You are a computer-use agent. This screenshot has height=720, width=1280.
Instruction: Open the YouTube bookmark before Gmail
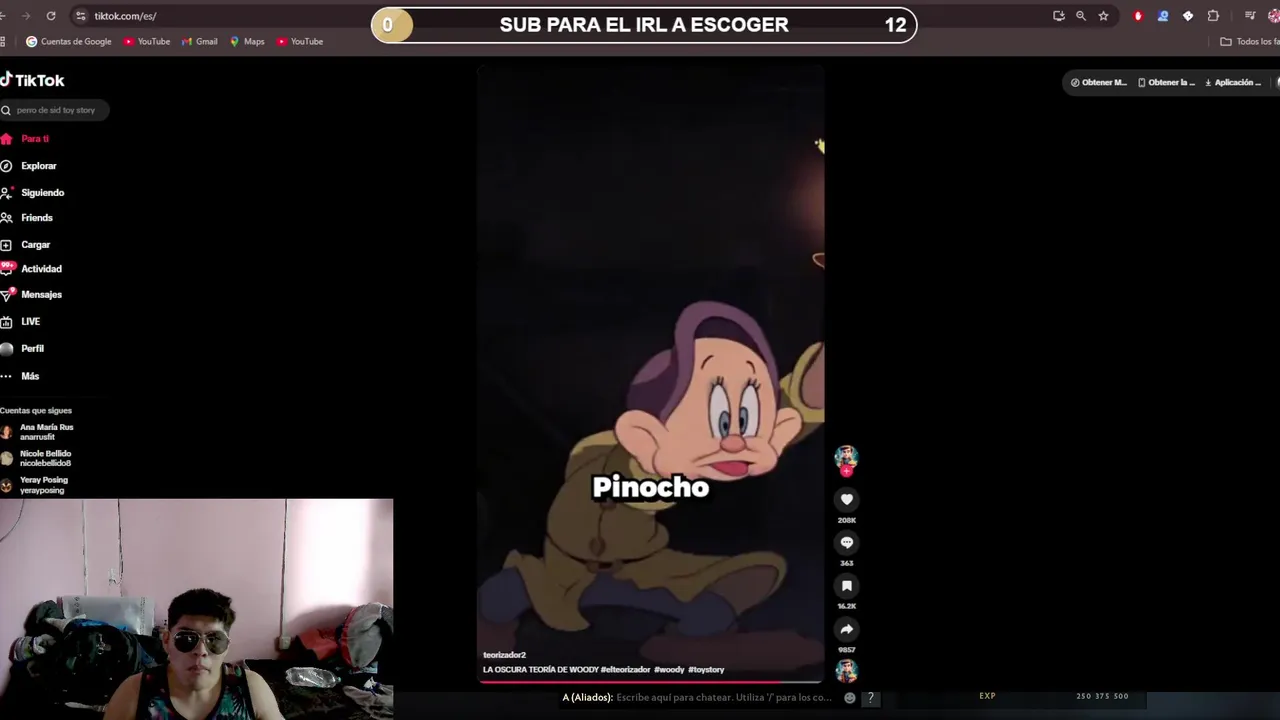[x=147, y=42]
